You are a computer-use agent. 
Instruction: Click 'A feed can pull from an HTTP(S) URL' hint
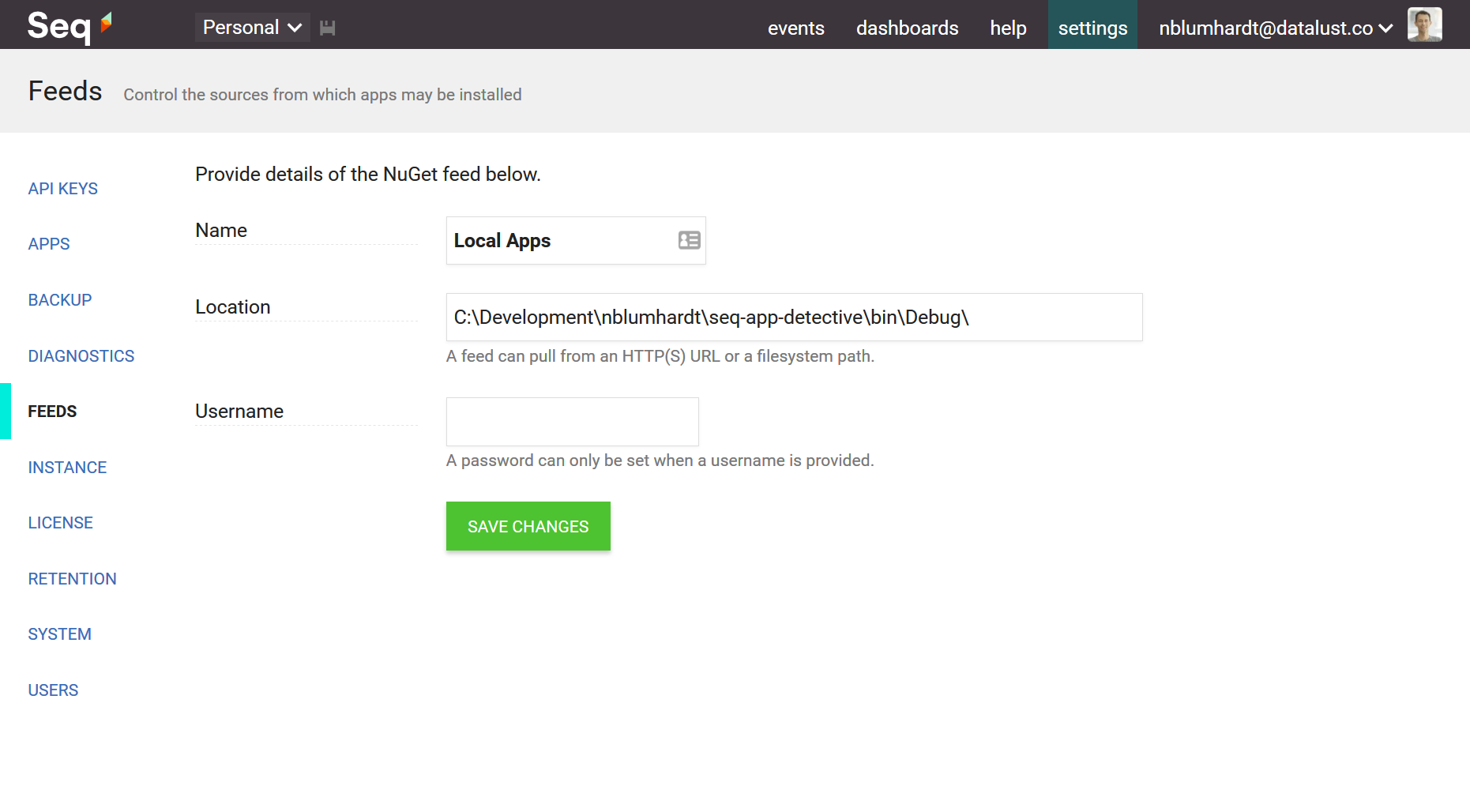[x=660, y=356]
